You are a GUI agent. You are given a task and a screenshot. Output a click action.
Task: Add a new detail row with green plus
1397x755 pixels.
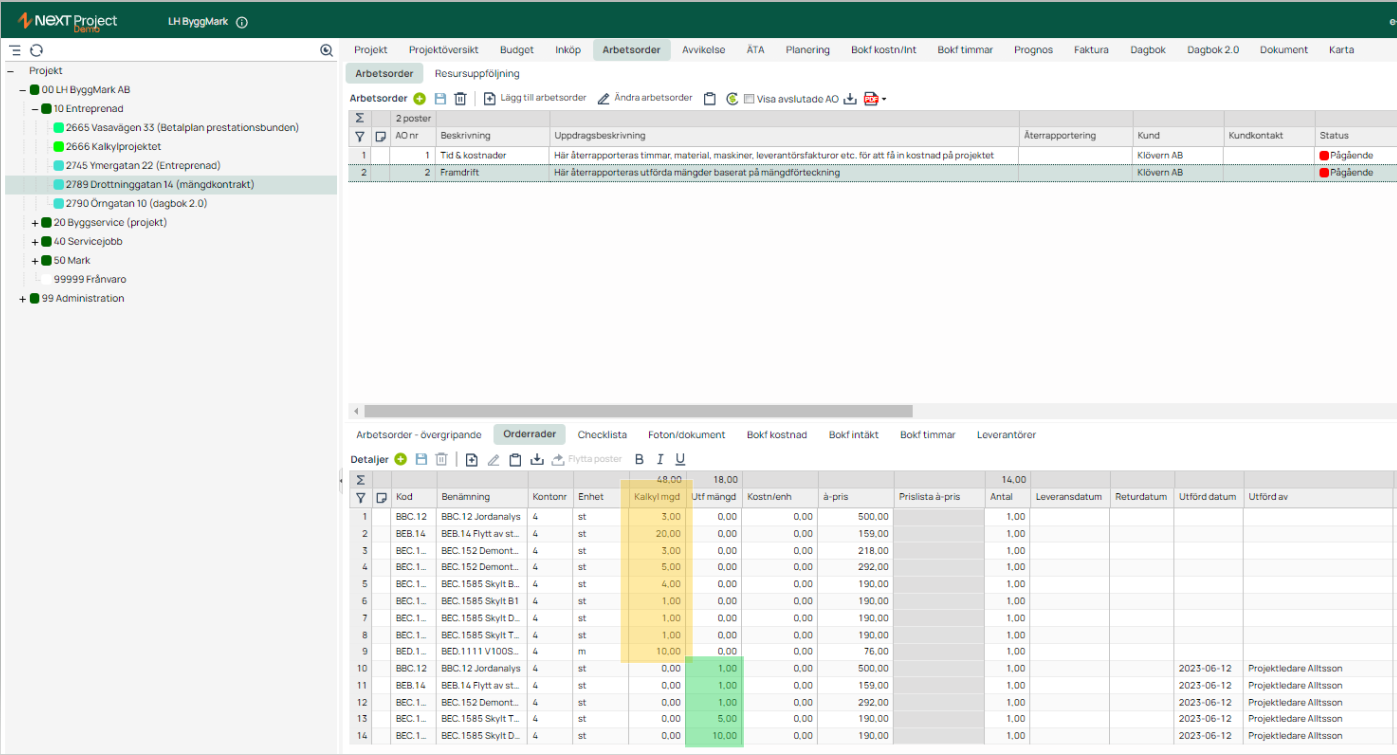[401, 459]
